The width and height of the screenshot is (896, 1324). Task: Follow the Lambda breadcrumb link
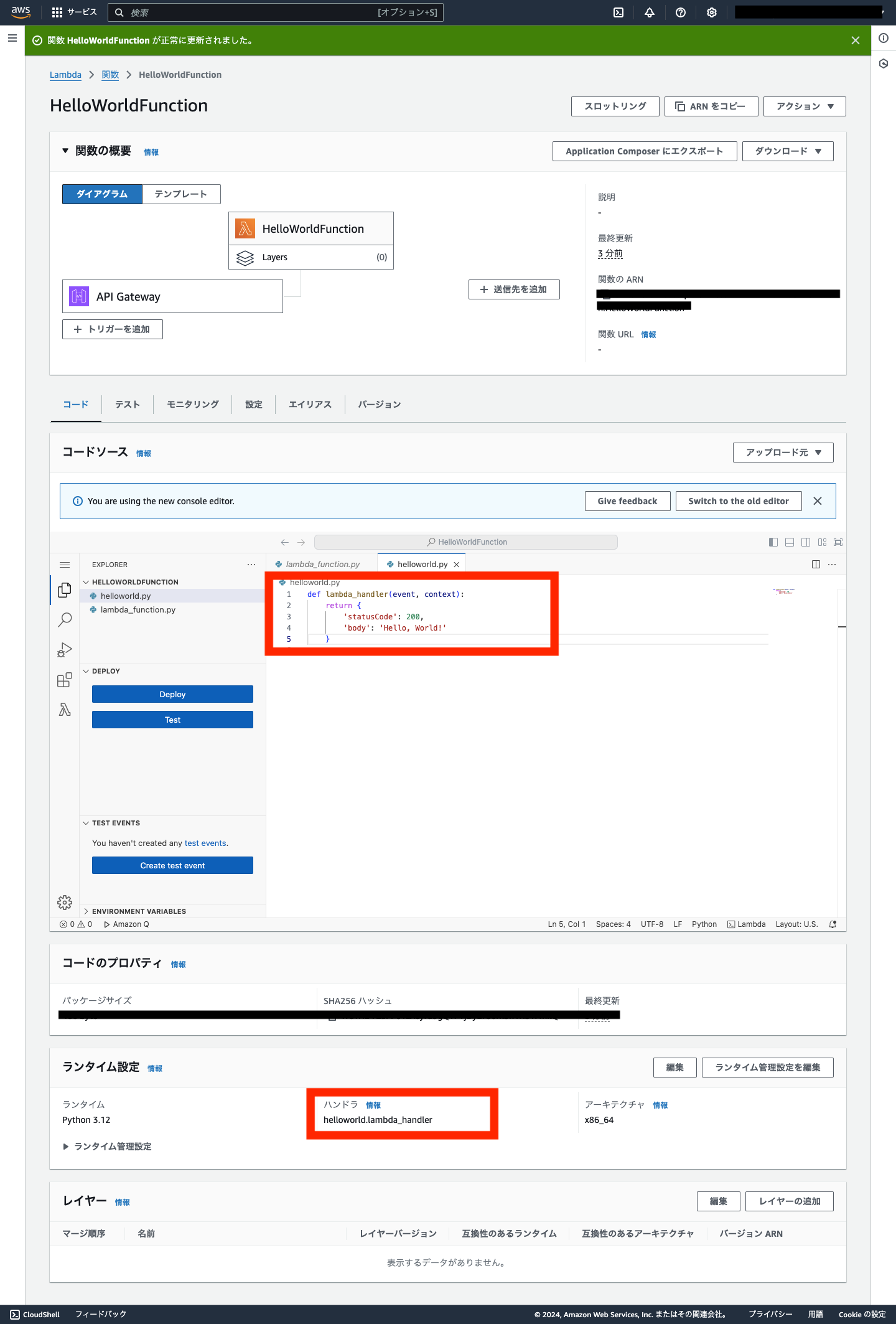(x=65, y=75)
